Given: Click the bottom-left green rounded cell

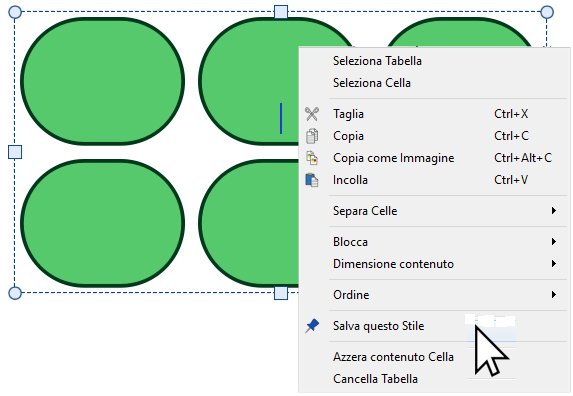Looking at the screenshot, I should coord(102,223).
